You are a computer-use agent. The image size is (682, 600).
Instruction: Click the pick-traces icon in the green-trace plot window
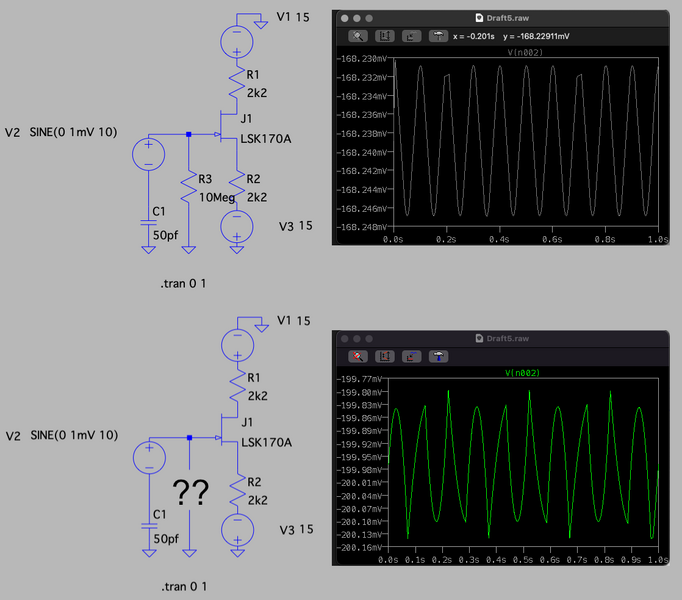coord(411,357)
